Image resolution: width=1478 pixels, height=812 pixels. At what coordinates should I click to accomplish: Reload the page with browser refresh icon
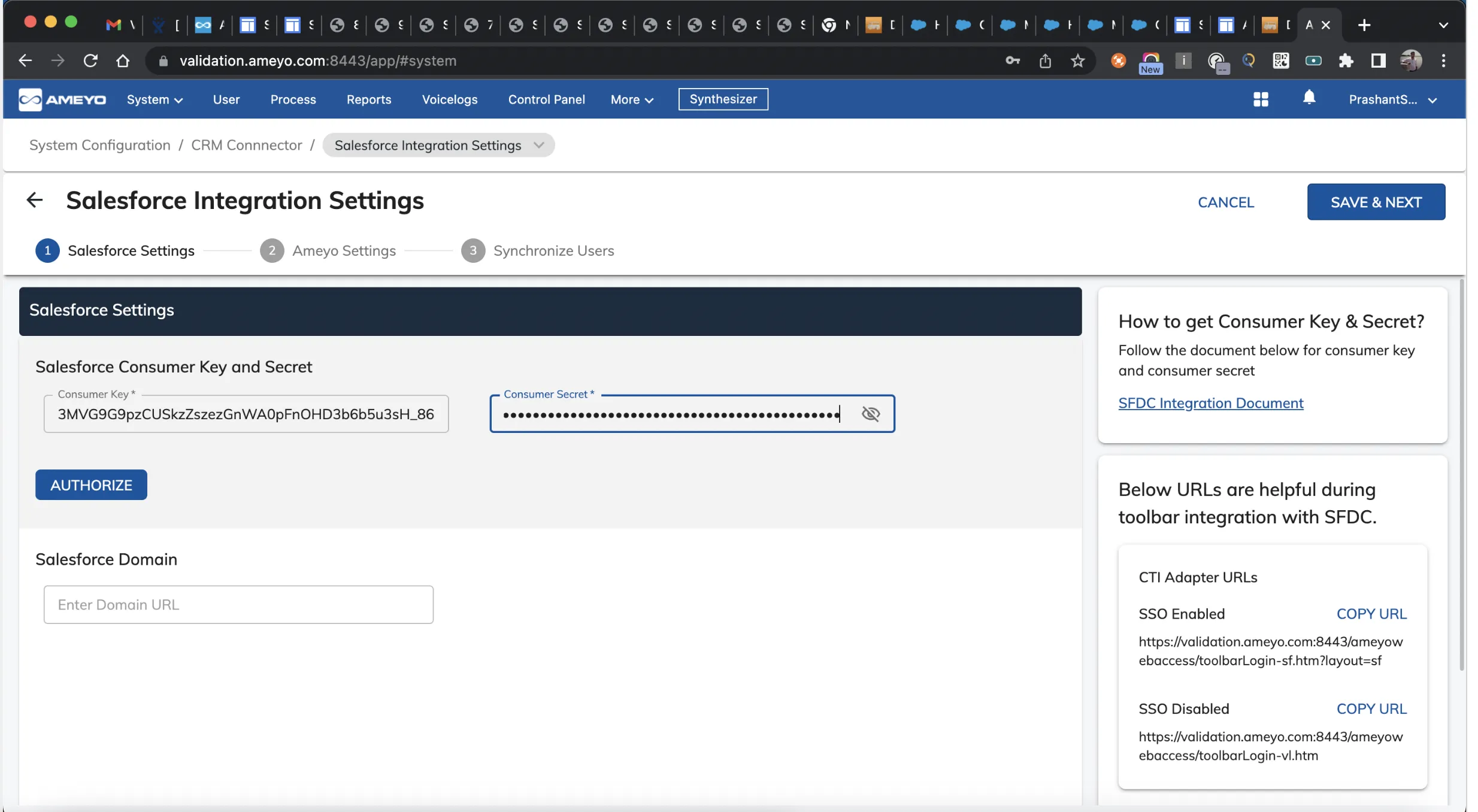[90, 60]
